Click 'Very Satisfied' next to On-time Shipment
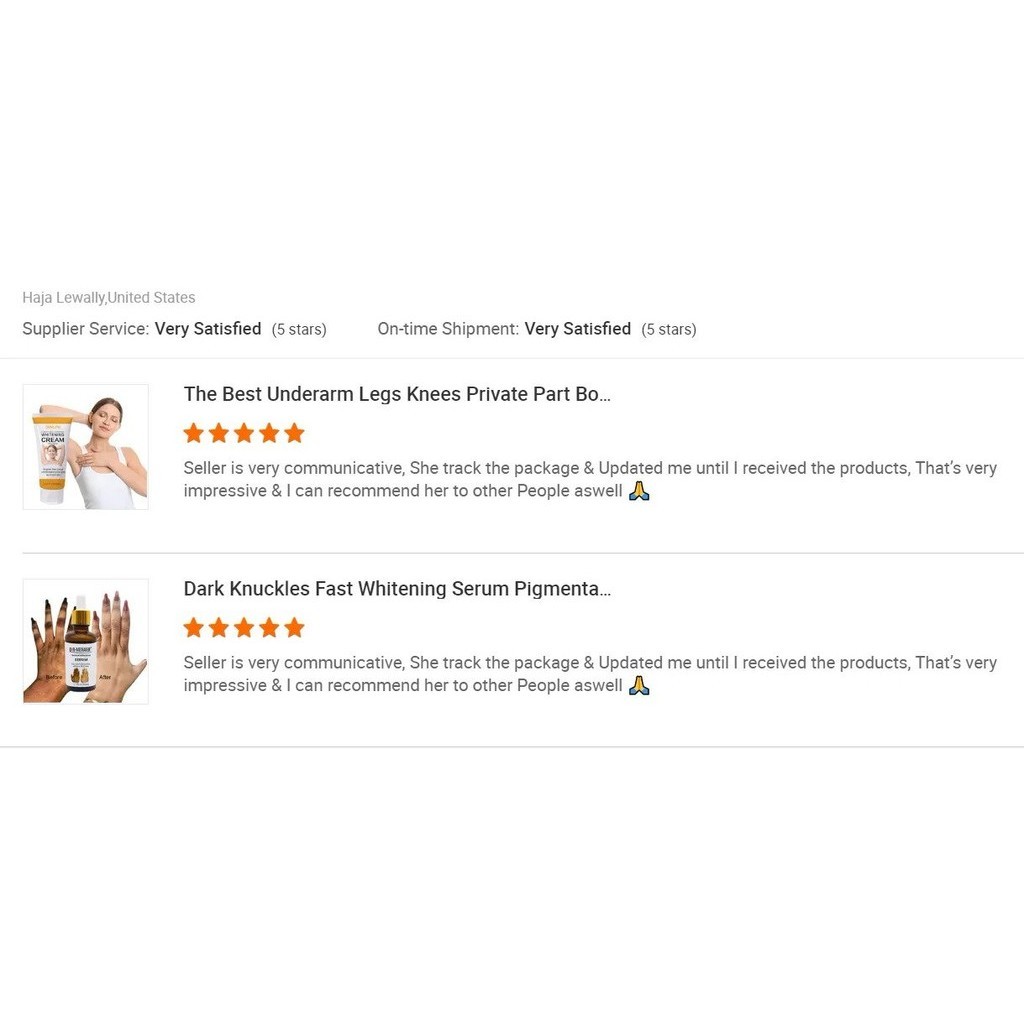Screen dimensions: 1024x1024 (577, 328)
